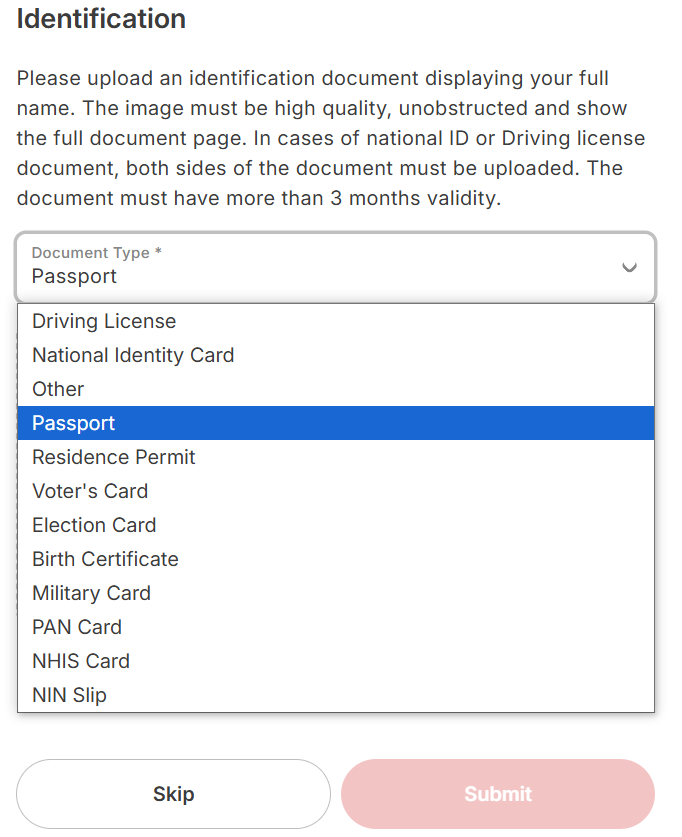Choose Residence Permit from the dropdown list
Screen dimensions: 682x837
tap(114, 457)
